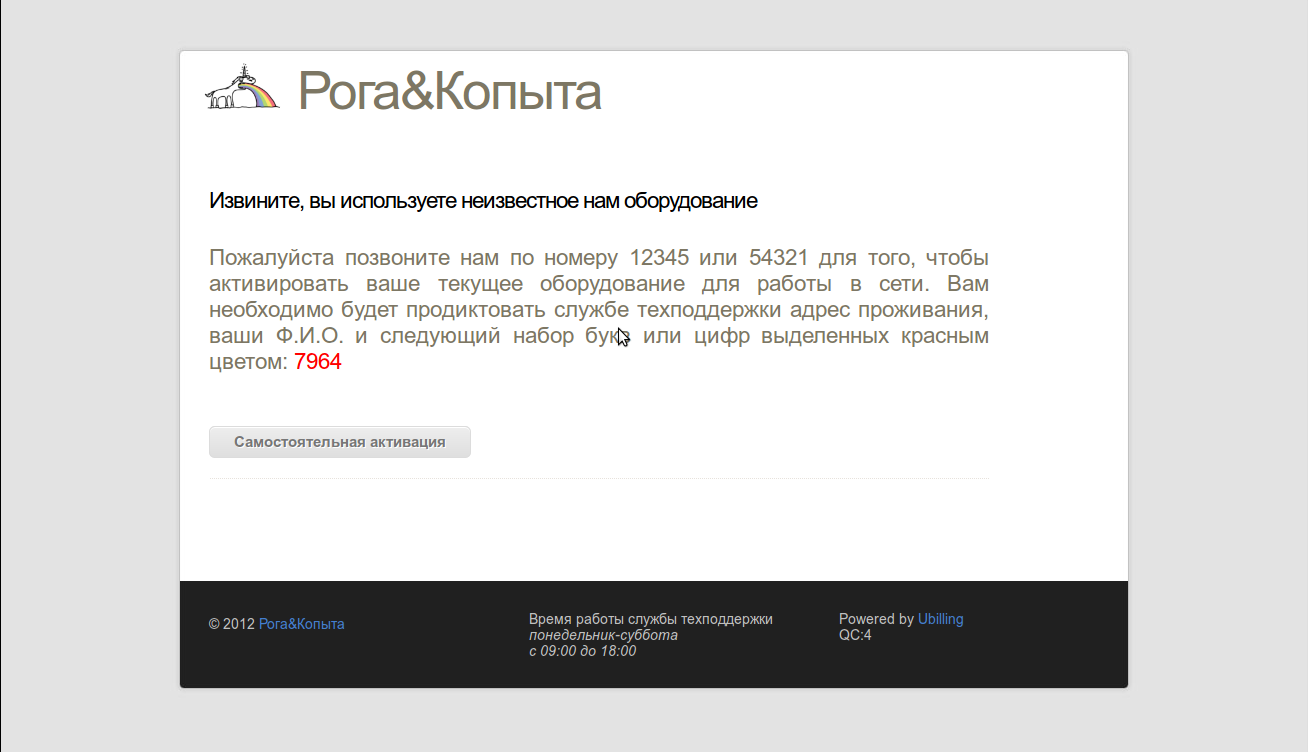The width and height of the screenshot is (1308, 752).
Task: Click the word цветом before the red code
Action: pos(247,362)
